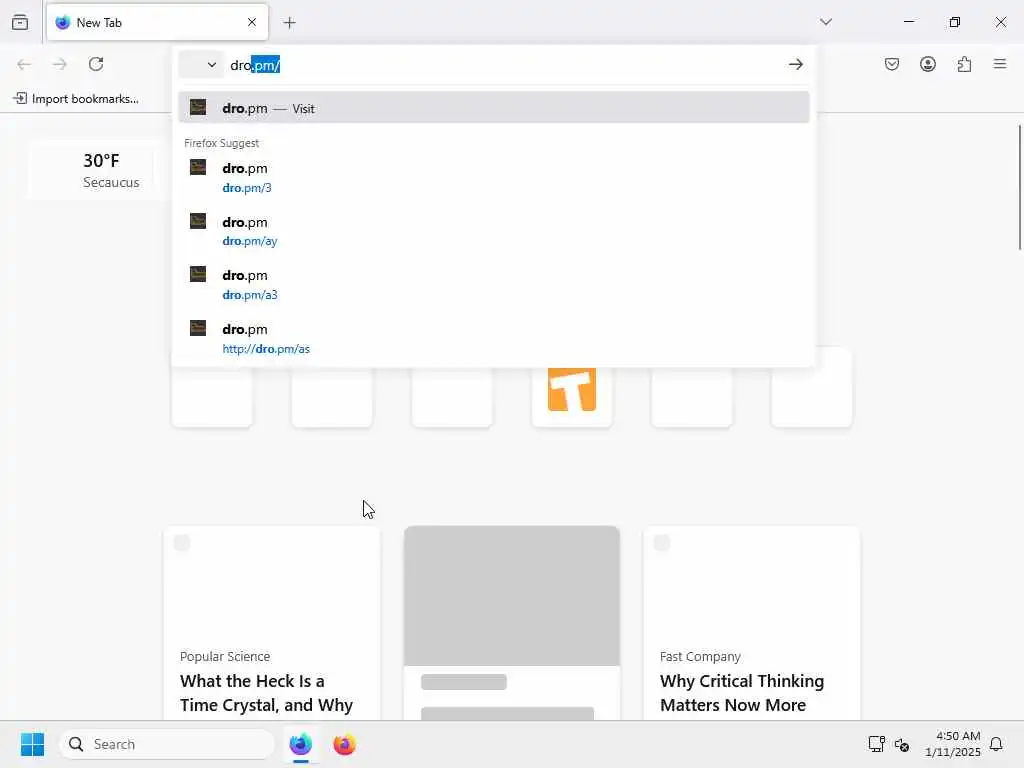This screenshot has width=1024, height=768.
Task: Open the clock showing 4:50 AM
Action: 953,744
